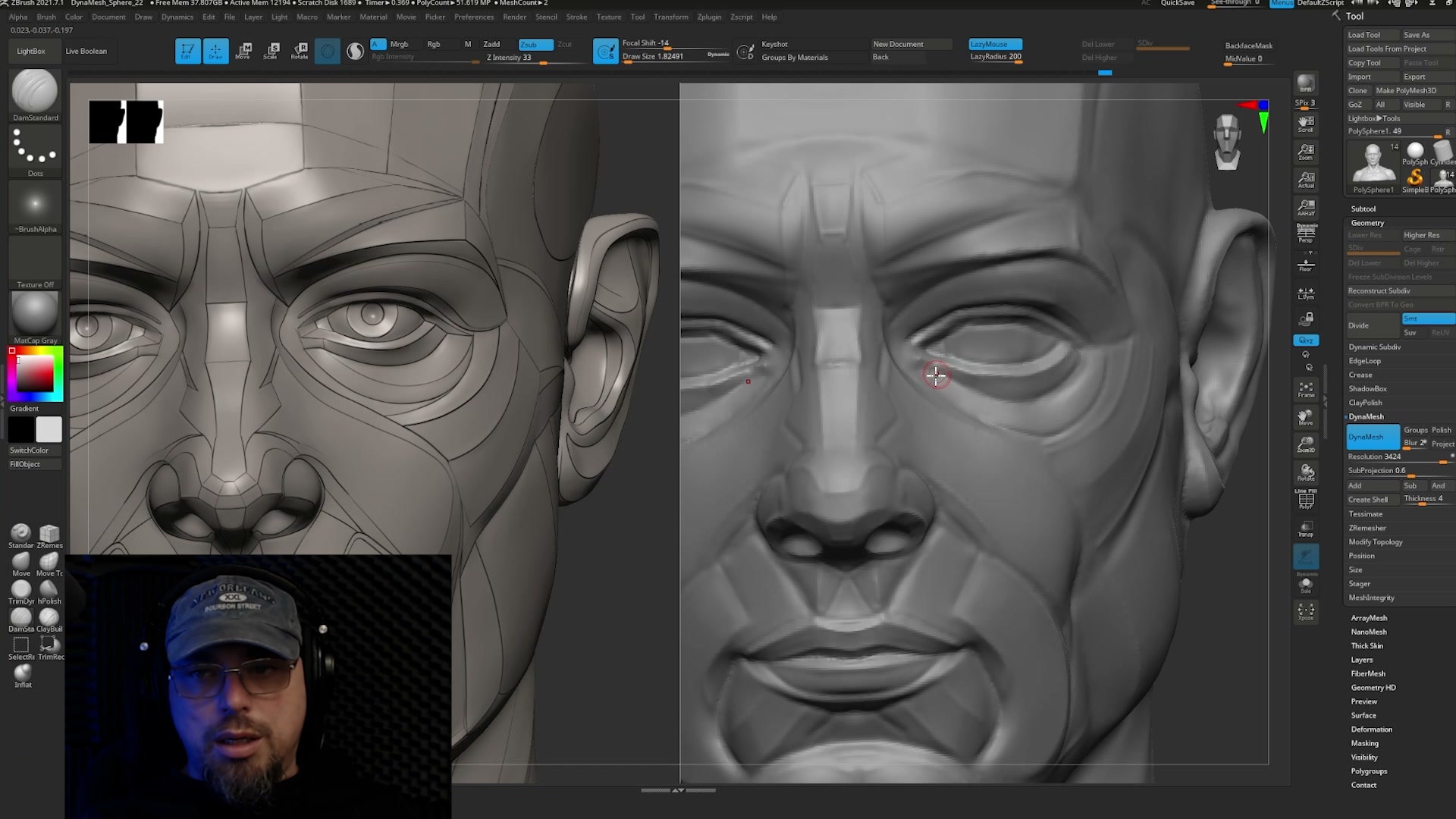Open the Zplugin menu
The width and height of the screenshot is (1456, 819).
(x=709, y=17)
